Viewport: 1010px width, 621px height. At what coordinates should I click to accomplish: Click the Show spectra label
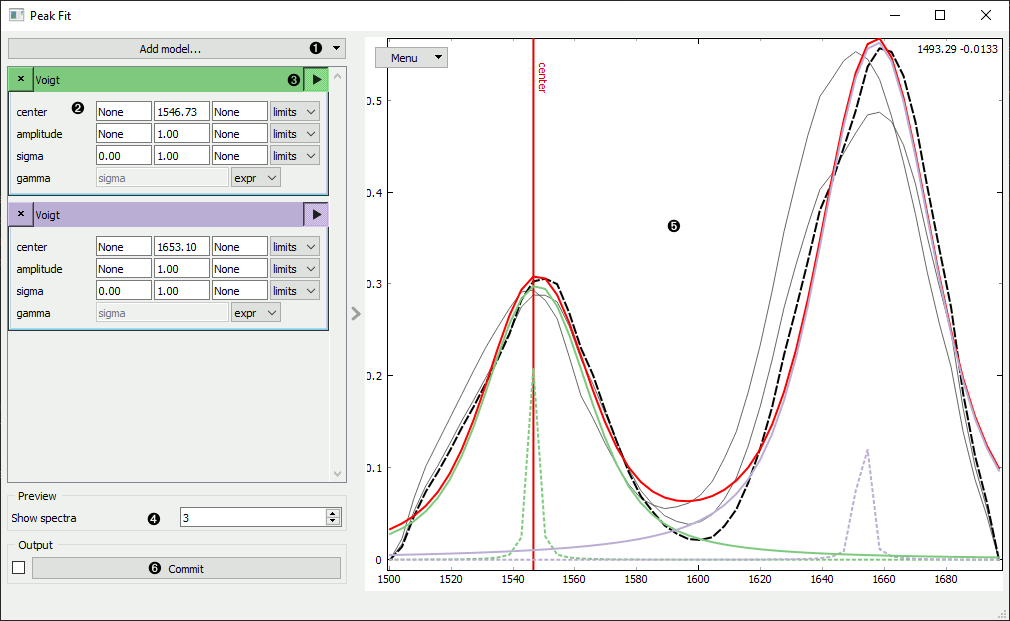point(44,518)
